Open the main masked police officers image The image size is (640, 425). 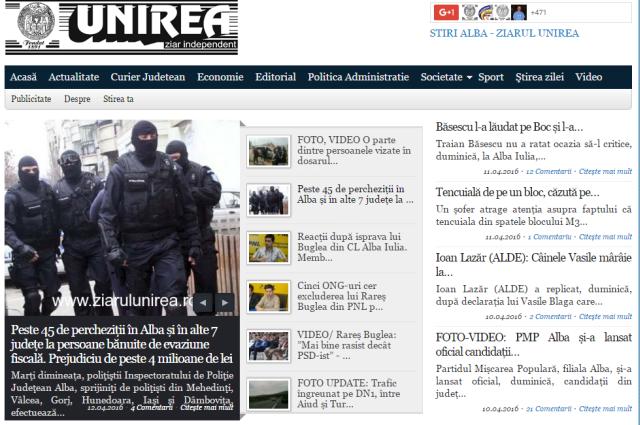click(x=122, y=218)
